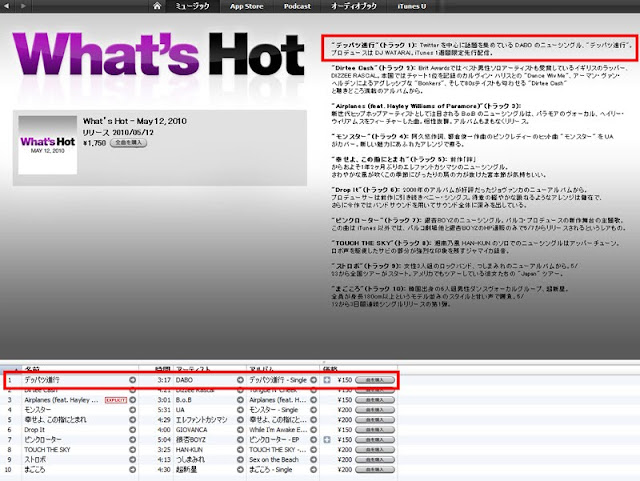640x481 pixels.
Task: Click arrow icon beside track 幸せよ、この指にとまれ
Action: (132, 420)
